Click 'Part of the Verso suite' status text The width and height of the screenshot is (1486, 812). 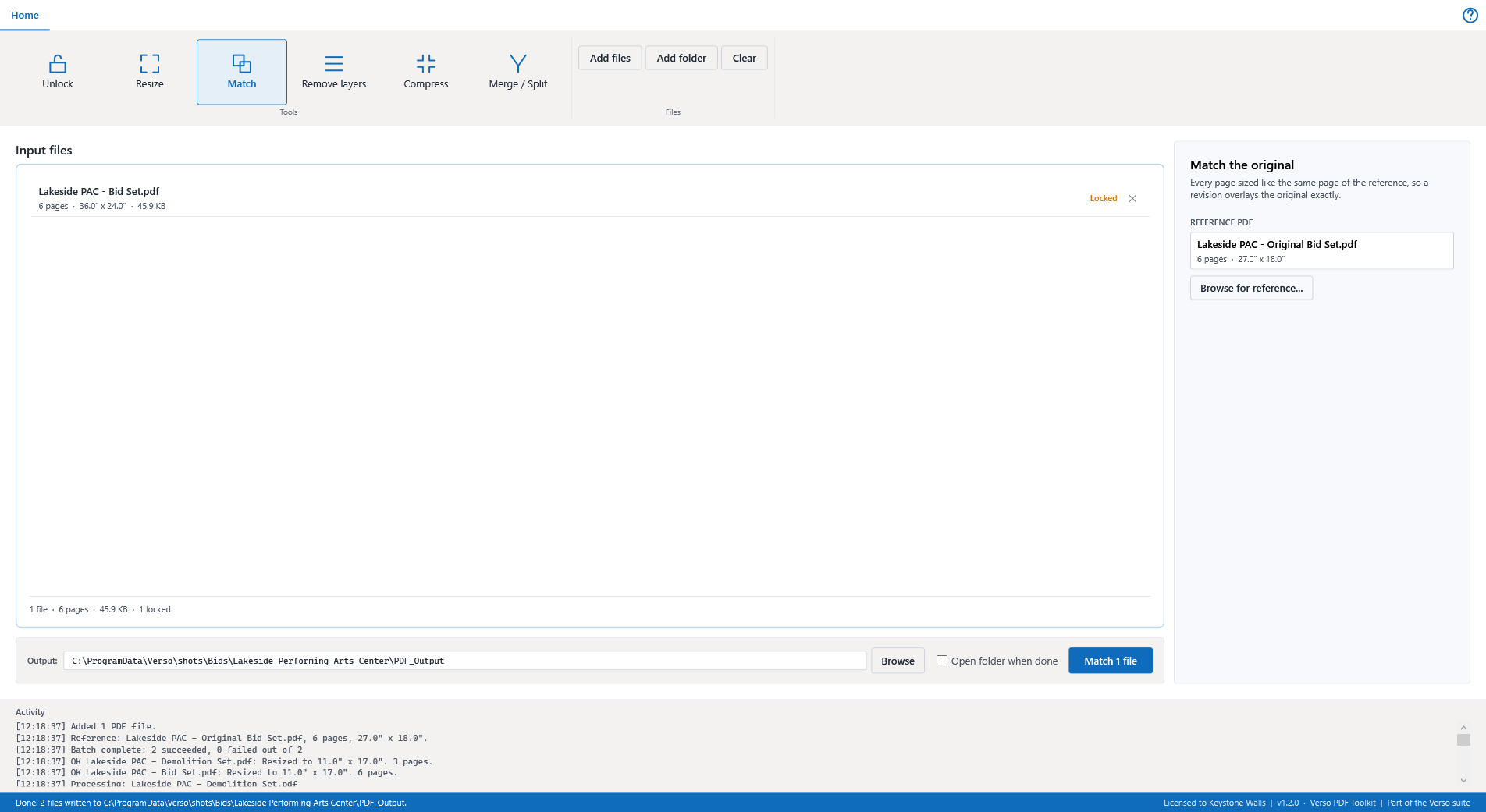(1428, 803)
